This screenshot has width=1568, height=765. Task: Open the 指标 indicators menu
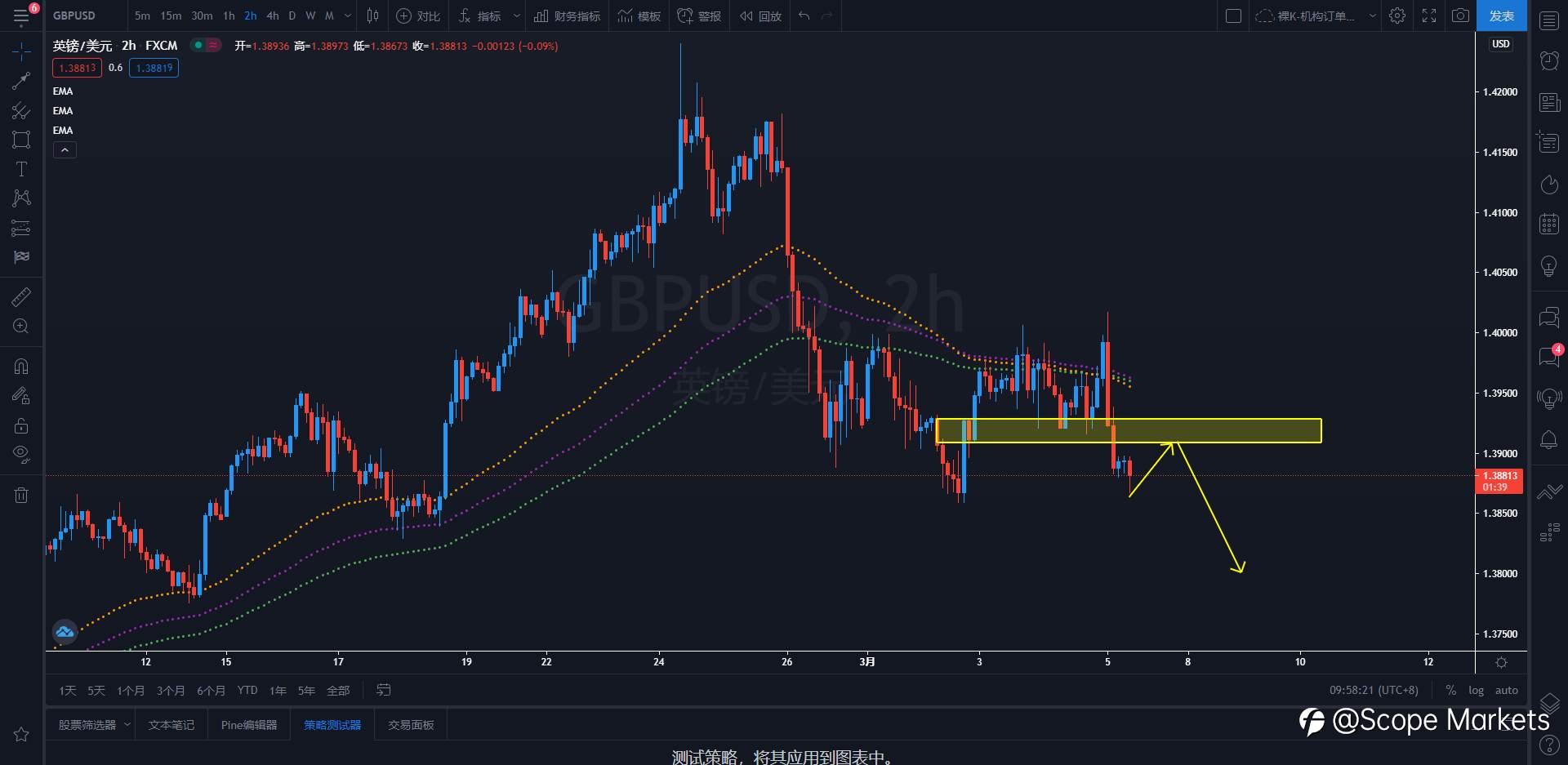click(x=480, y=16)
